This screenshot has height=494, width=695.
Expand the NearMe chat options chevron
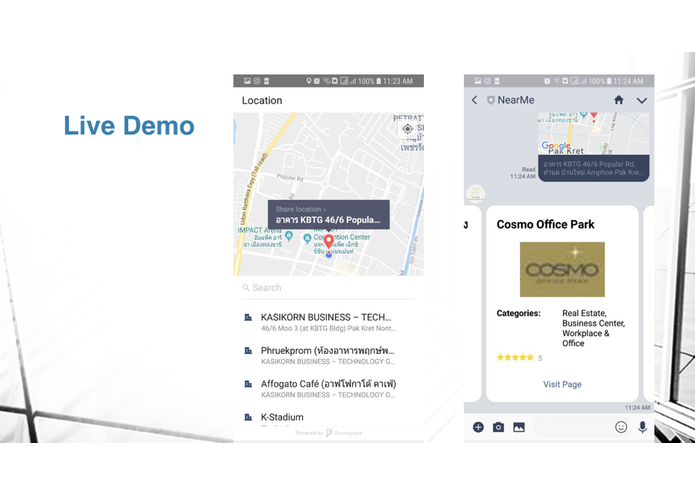[x=642, y=101]
